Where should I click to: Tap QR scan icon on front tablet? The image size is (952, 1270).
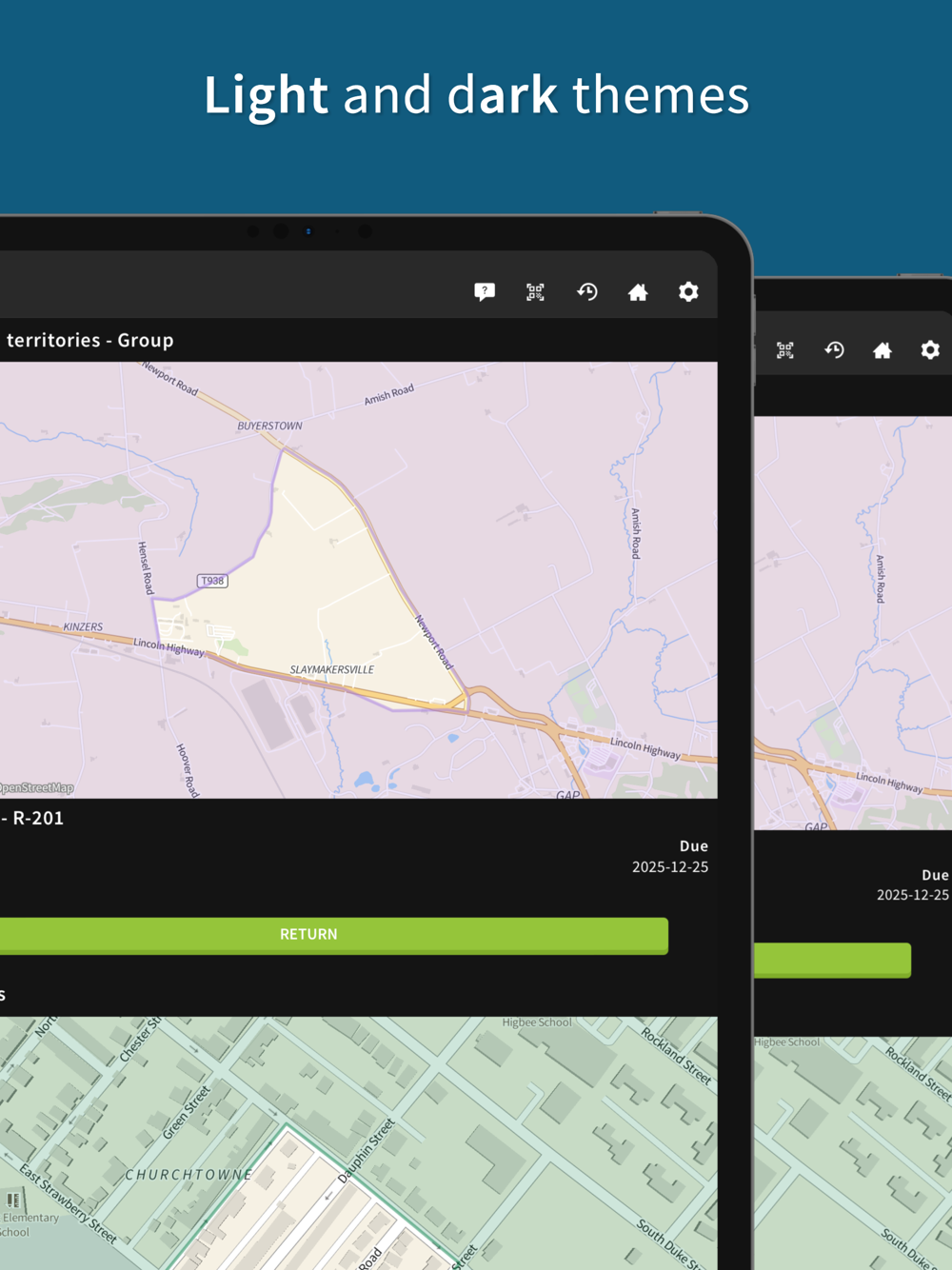tap(536, 292)
